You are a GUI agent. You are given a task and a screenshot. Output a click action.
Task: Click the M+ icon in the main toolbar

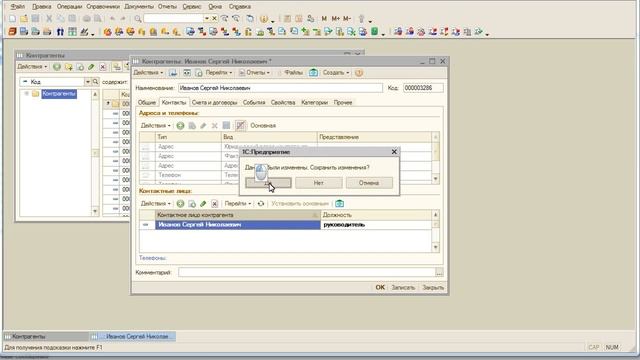(336, 18)
